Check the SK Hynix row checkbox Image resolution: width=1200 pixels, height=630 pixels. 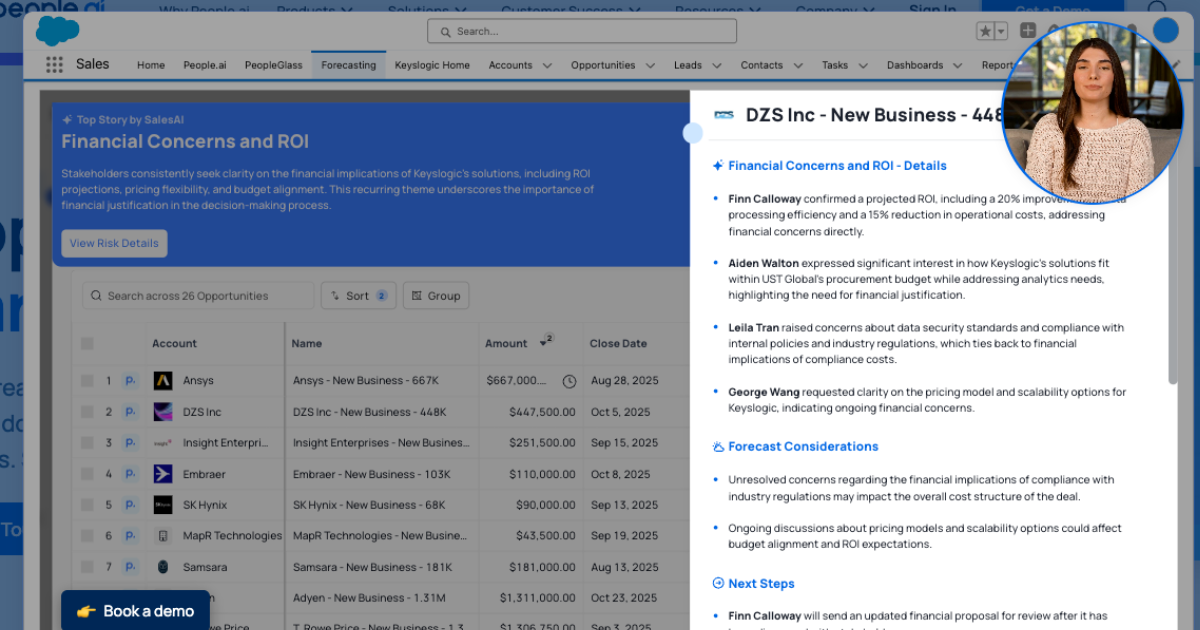click(x=87, y=505)
